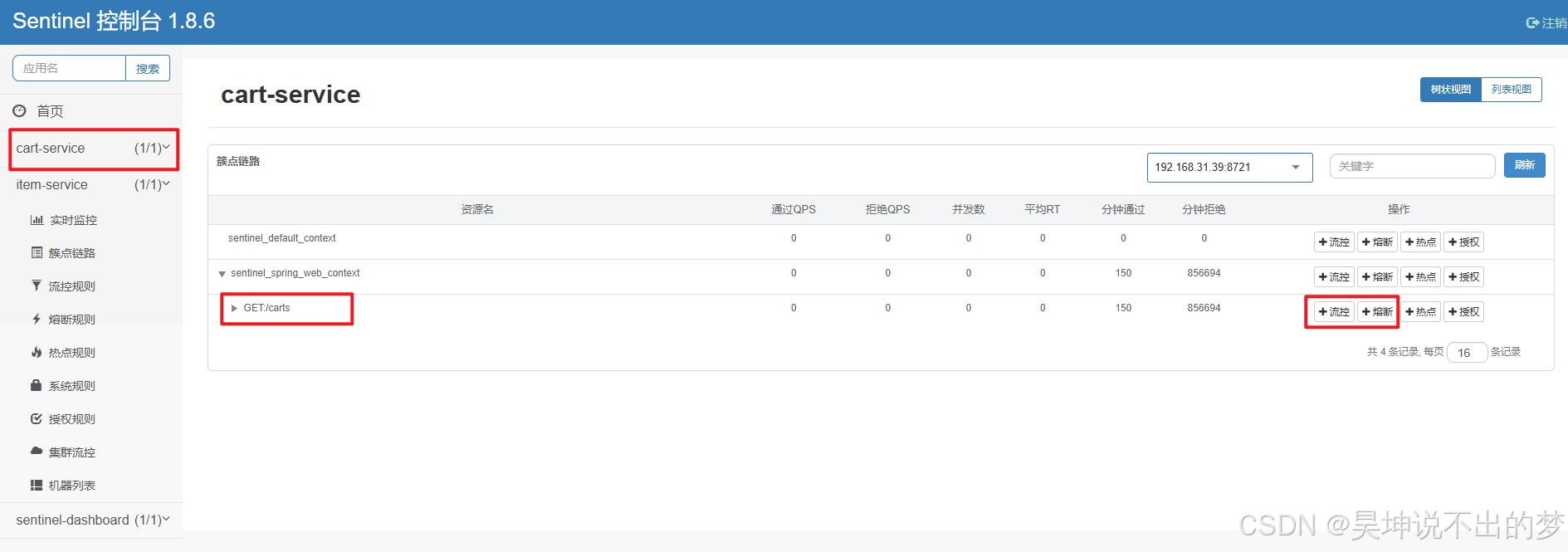Switch to 树状视图 tree view
Viewport: 1568px width, 552px height.
pos(1450,90)
